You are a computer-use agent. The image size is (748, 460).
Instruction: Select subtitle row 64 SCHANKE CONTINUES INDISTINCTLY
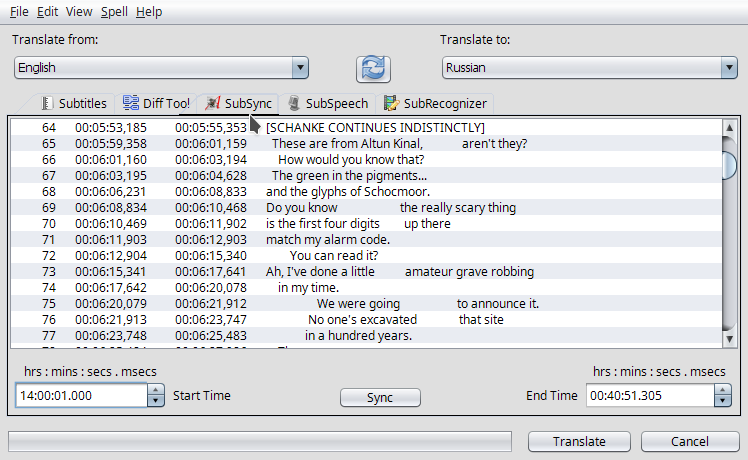pos(366,127)
